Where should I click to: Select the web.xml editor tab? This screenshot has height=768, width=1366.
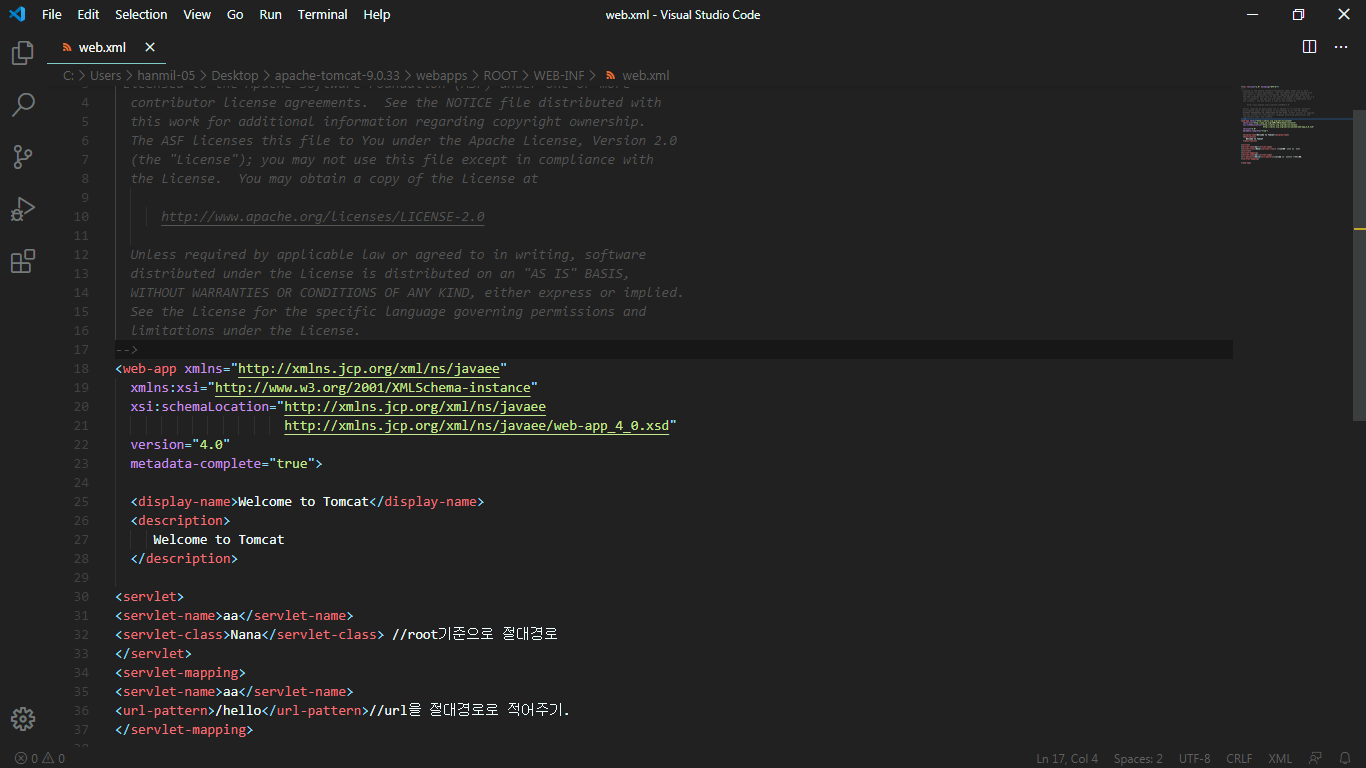pos(106,47)
